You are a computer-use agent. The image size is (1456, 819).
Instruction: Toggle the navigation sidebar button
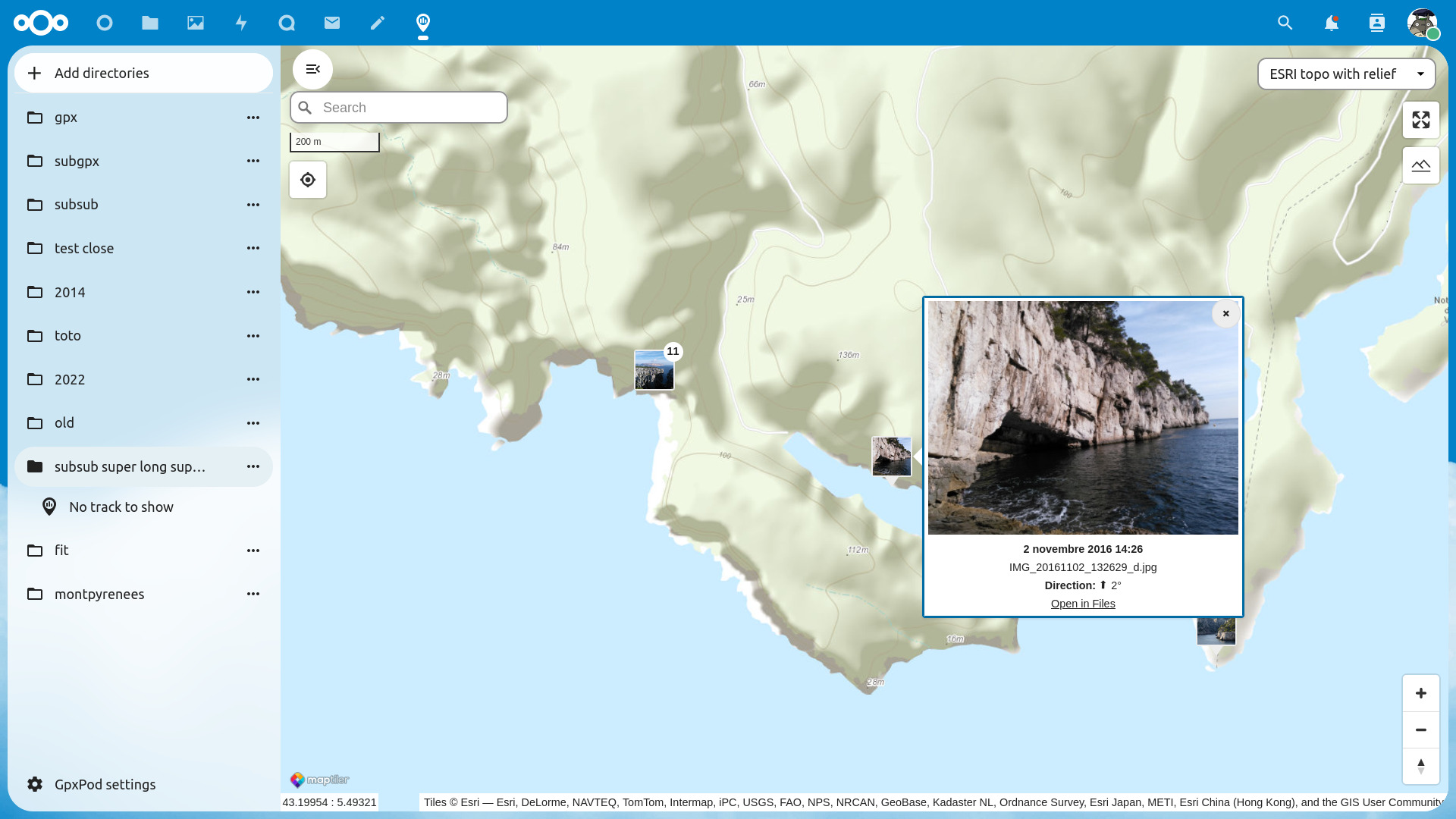[x=312, y=69]
